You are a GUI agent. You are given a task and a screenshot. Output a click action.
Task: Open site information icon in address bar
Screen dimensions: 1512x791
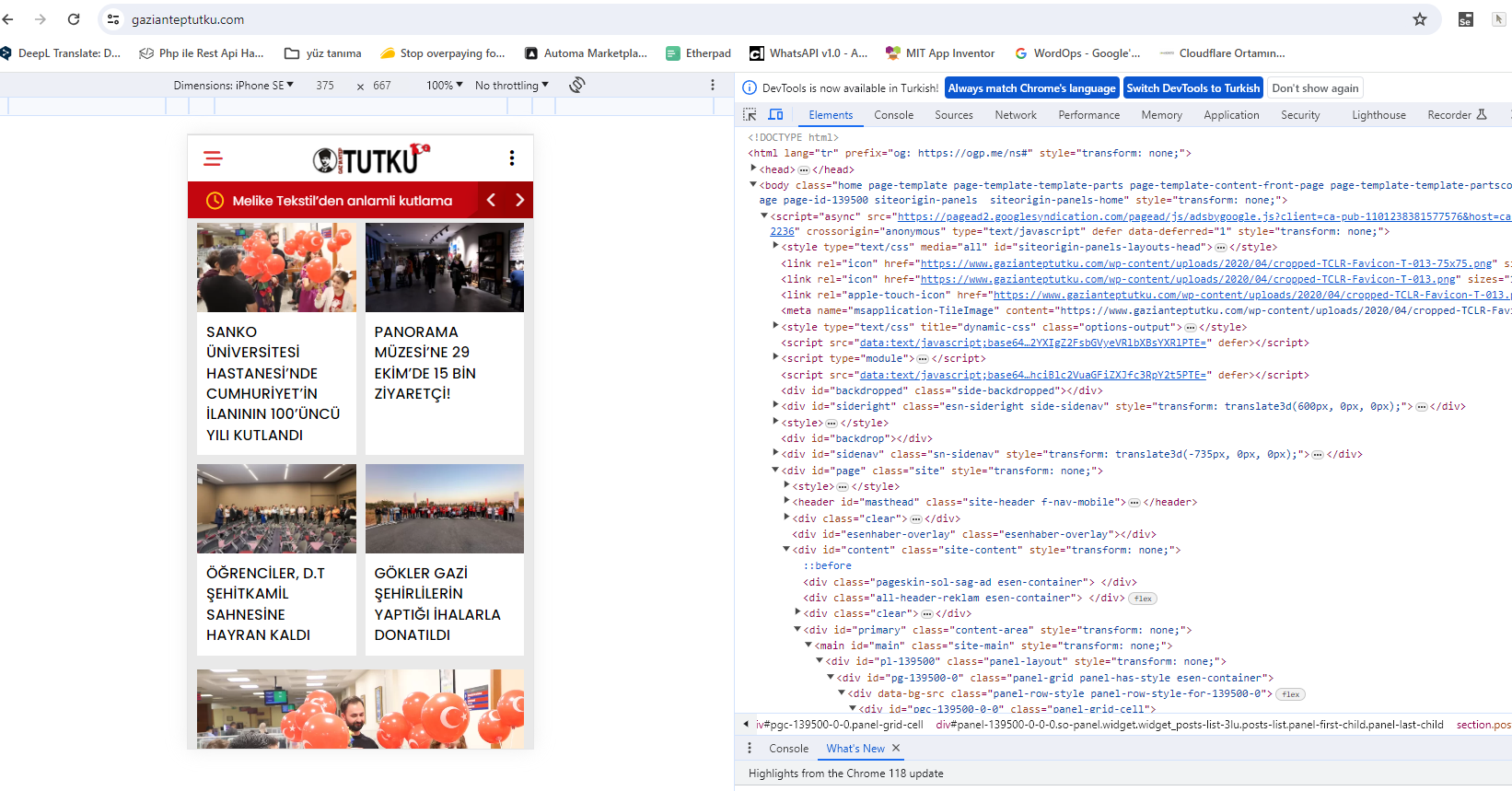(x=113, y=19)
